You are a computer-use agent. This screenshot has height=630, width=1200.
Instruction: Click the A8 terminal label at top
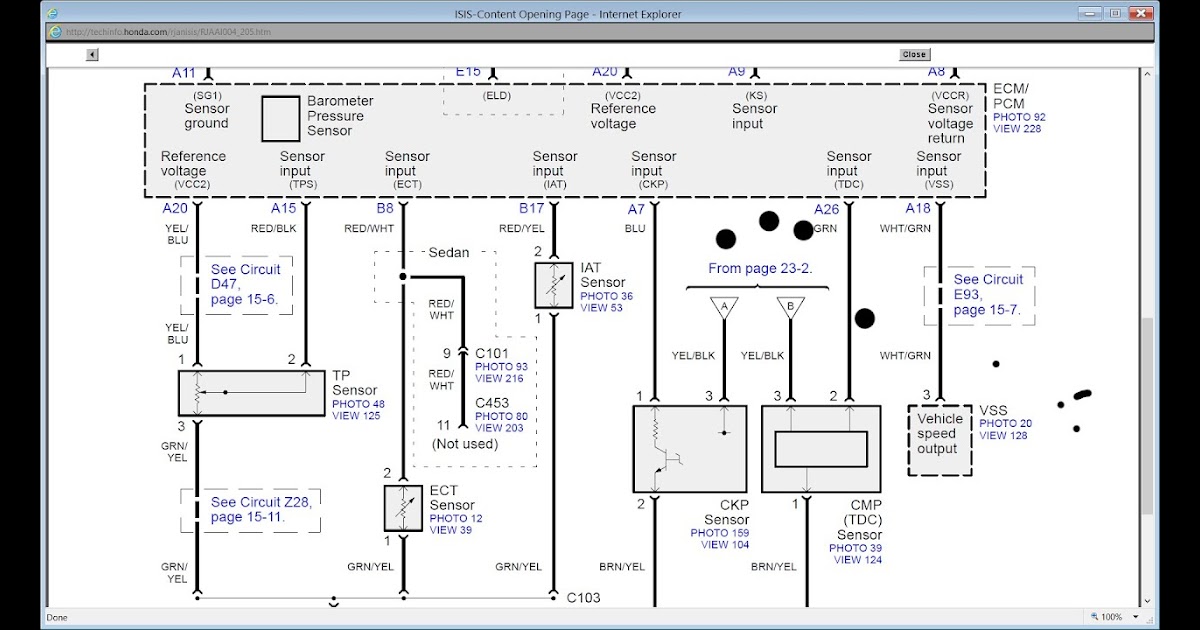point(936,73)
